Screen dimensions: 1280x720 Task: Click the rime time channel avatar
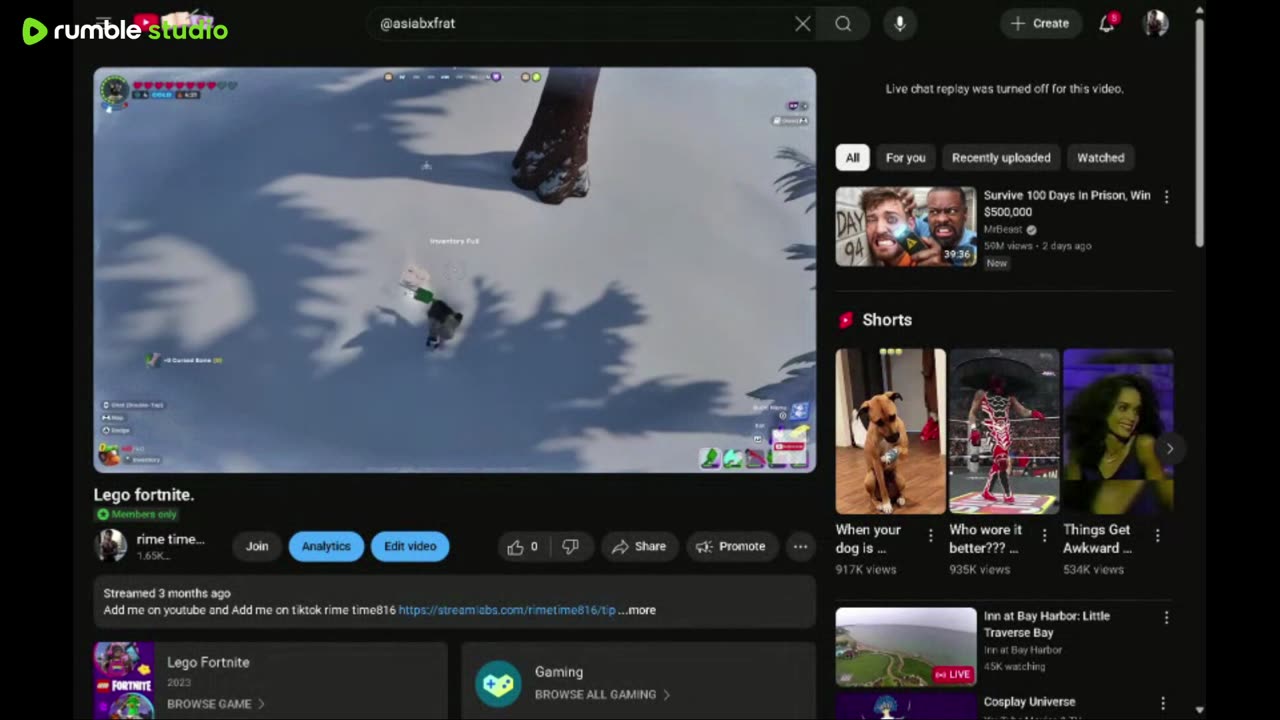pos(111,545)
